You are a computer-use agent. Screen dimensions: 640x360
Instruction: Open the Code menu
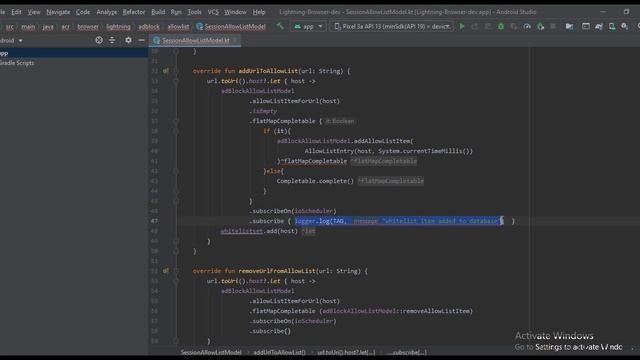(x=83, y=12)
